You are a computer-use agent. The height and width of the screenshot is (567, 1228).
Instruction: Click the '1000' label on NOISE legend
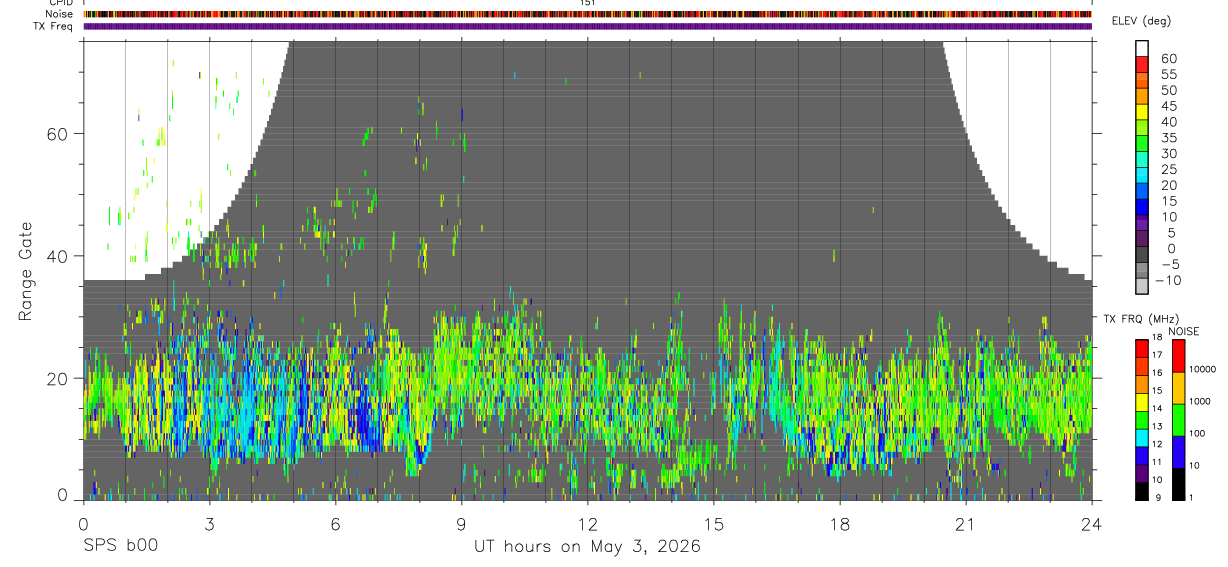[1202, 401]
